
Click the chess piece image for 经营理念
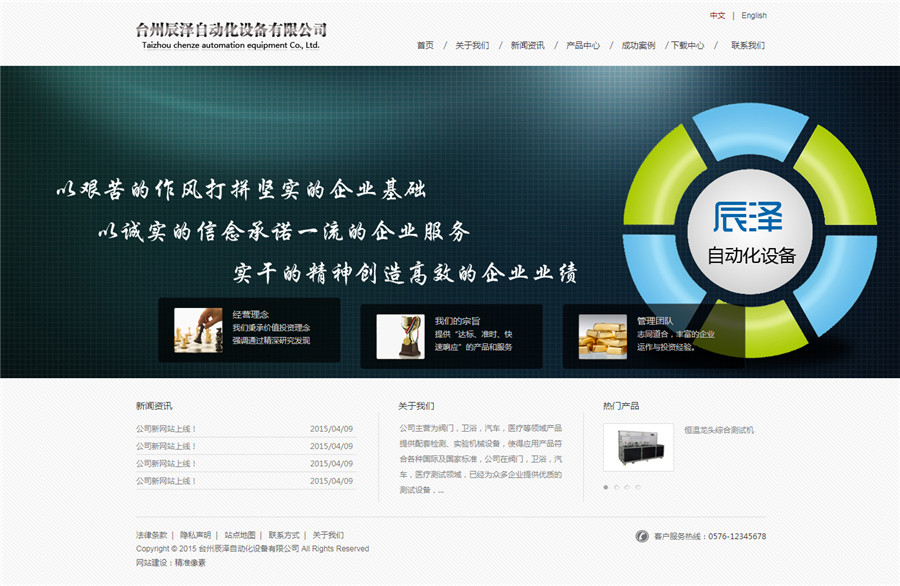click(x=198, y=330)
